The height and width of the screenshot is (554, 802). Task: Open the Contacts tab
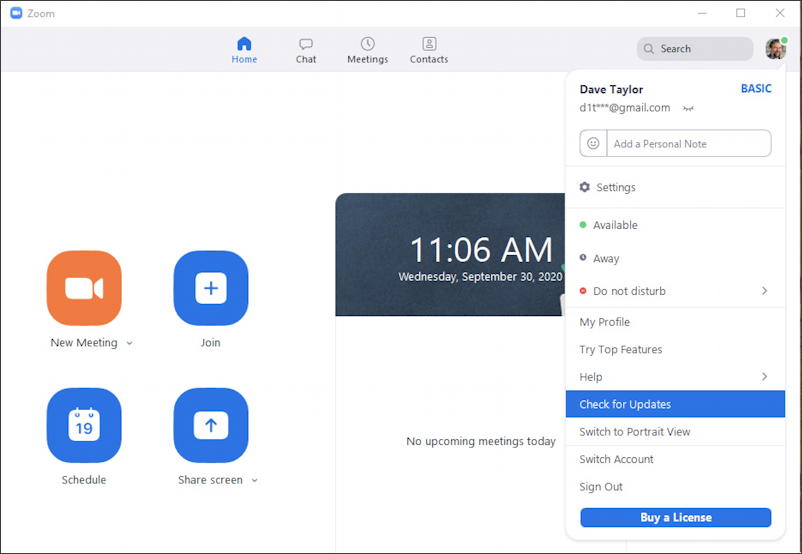pos(429,50)
